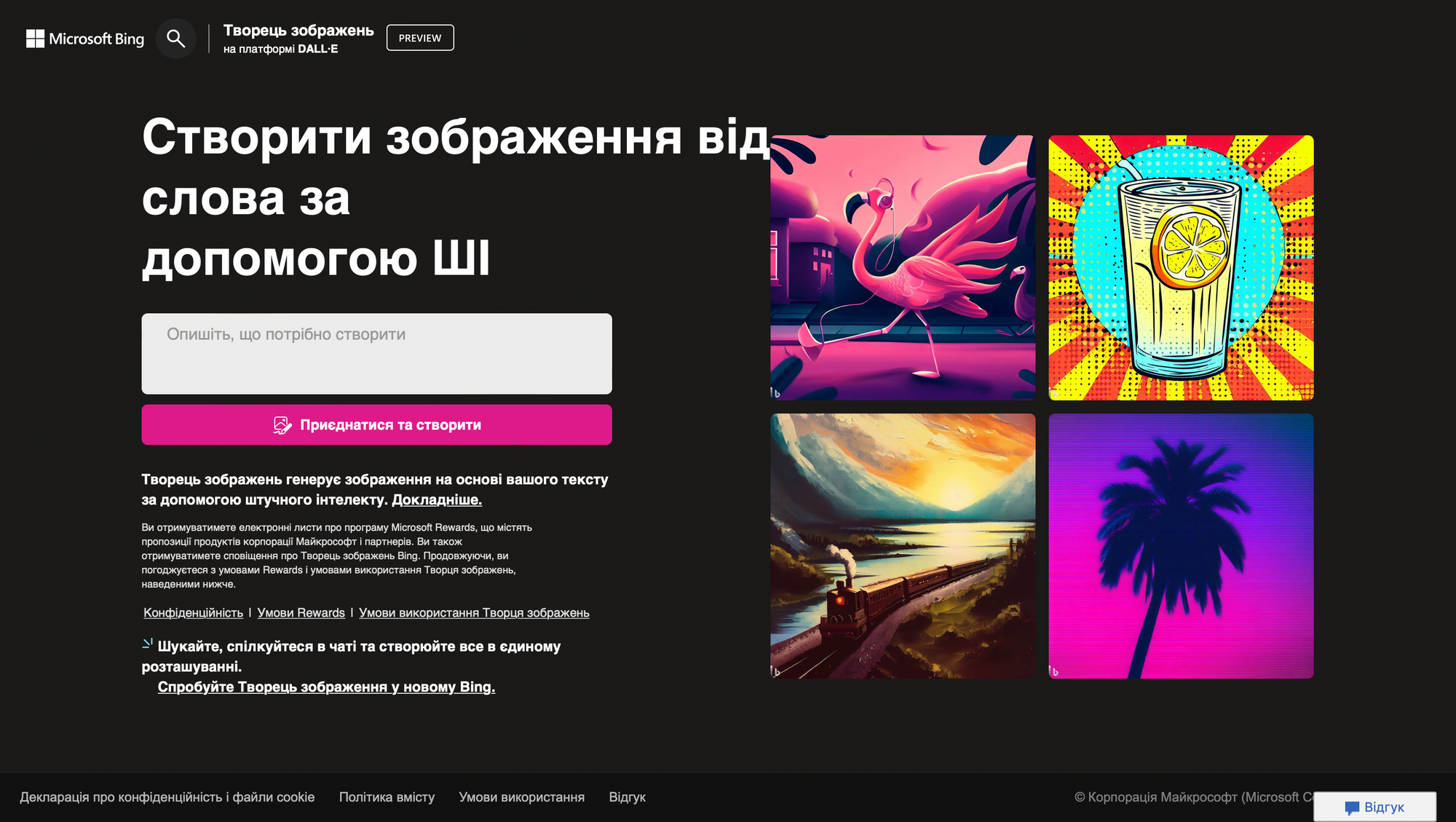Open the Політика вмісту footer link
Viewport: 1456px width, 822px height.
click(x=387, y=797)
